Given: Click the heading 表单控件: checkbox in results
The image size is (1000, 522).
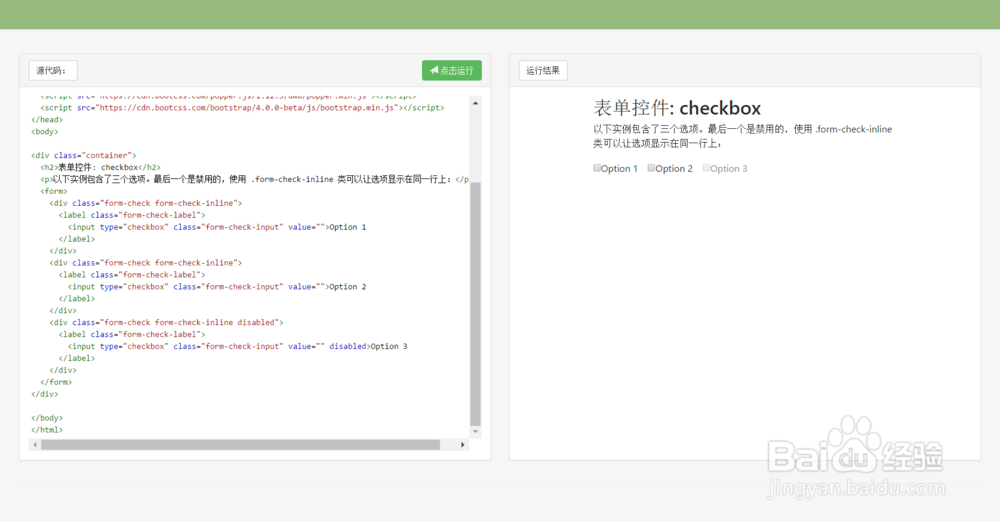Looking at the screenshot, I should 677,108.
